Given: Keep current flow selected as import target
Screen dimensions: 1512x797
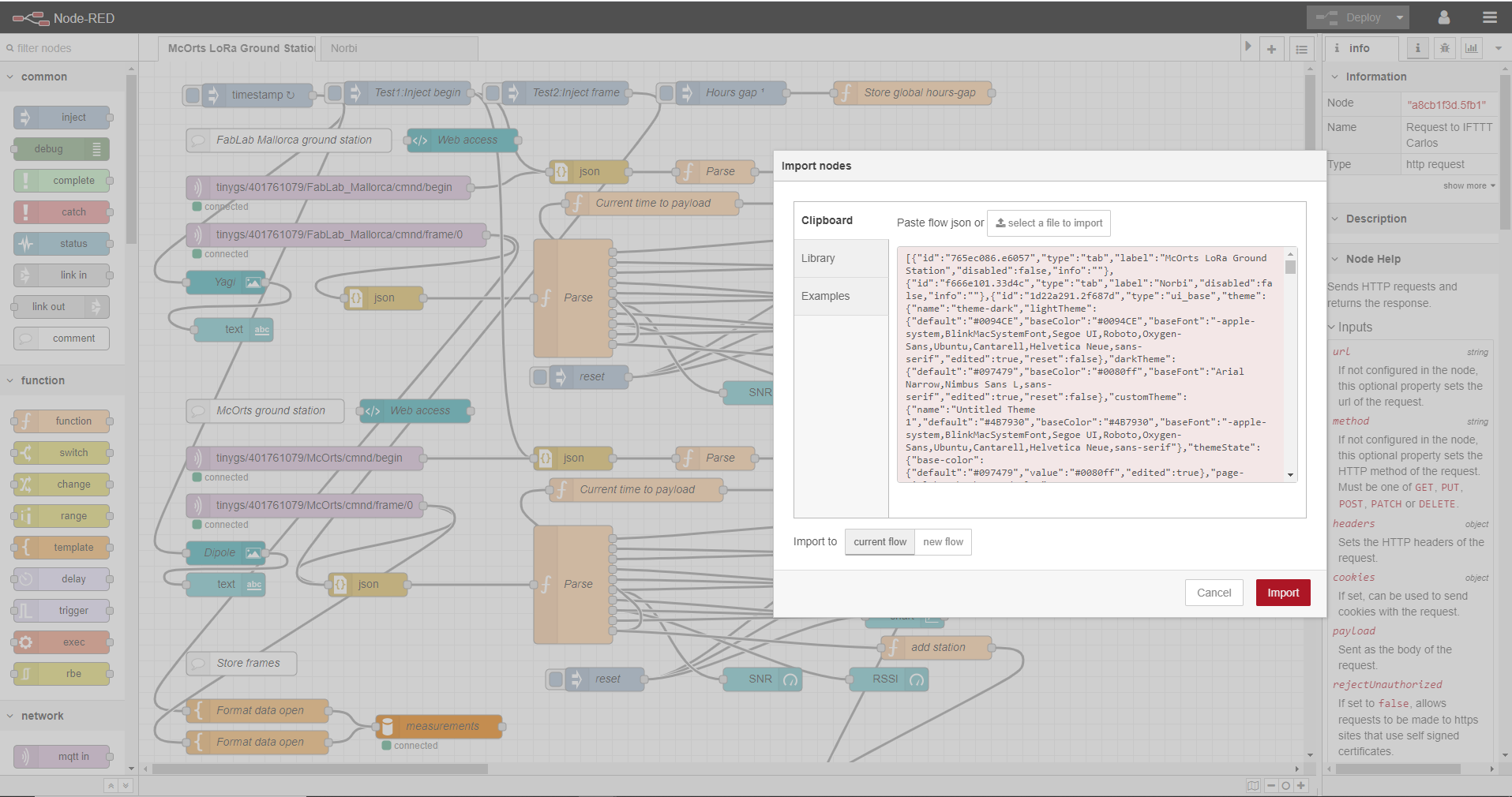Looking at the screenshot, I should pos(879,542).
